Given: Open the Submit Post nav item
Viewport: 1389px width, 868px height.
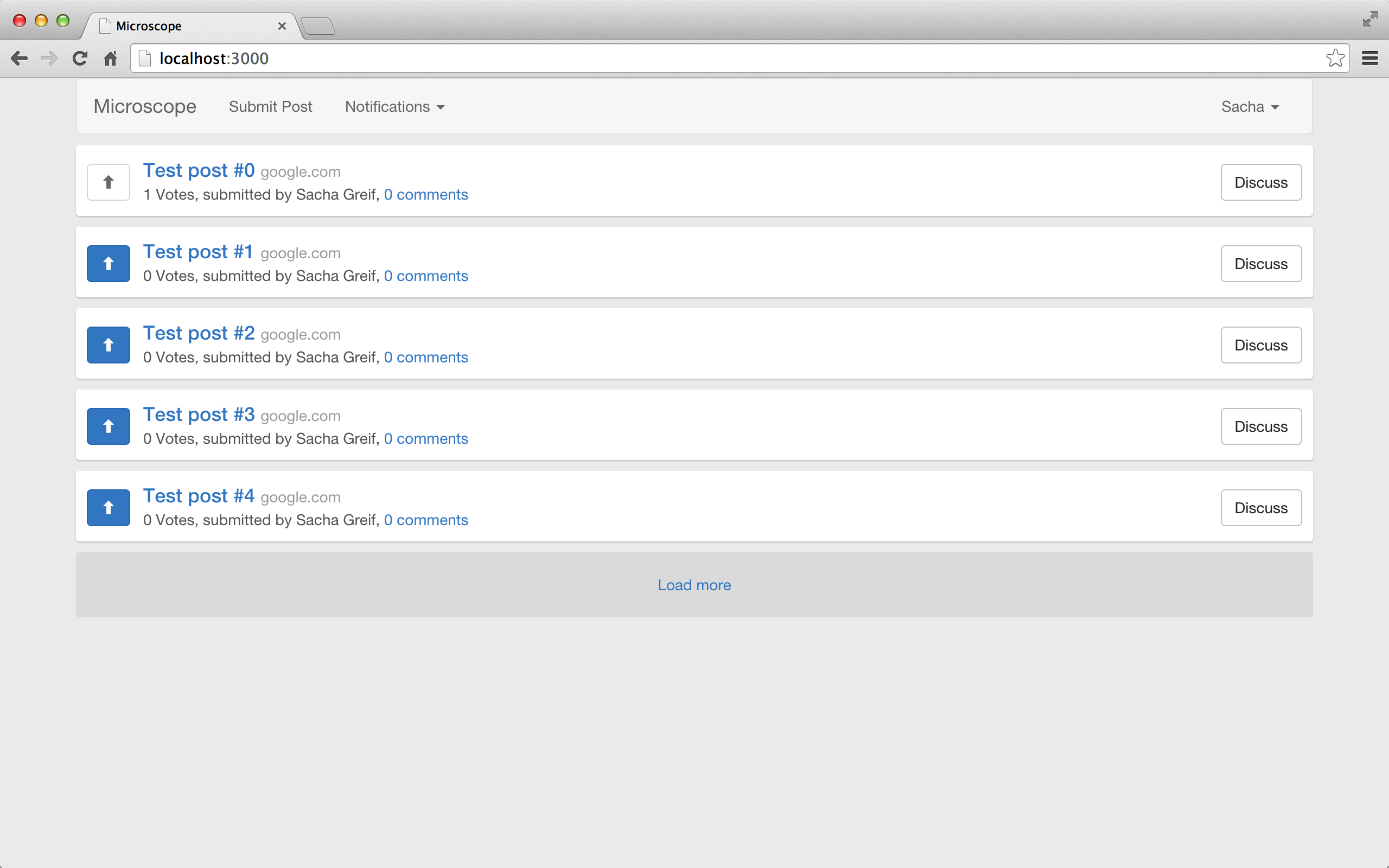Looking at the screenshot, I should click(270, 107).
